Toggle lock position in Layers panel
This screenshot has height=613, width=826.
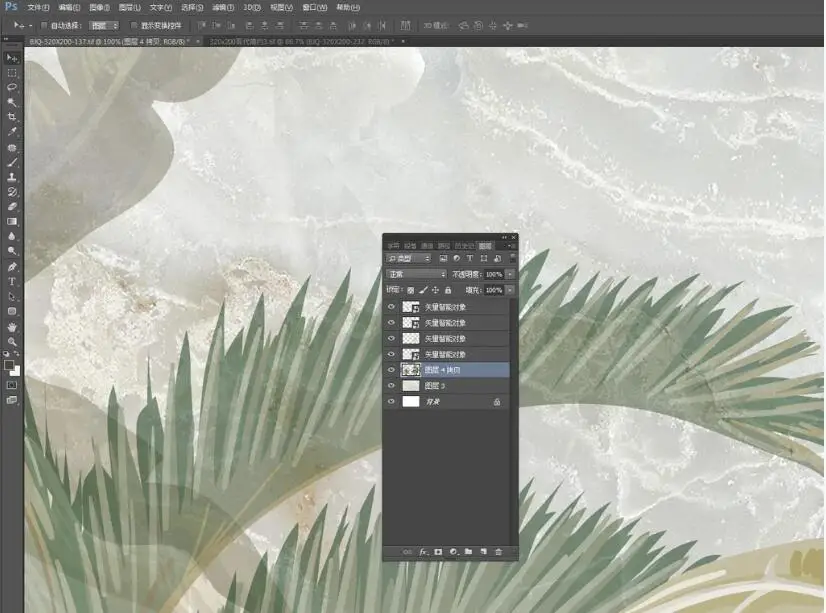(x=436, y=290)
